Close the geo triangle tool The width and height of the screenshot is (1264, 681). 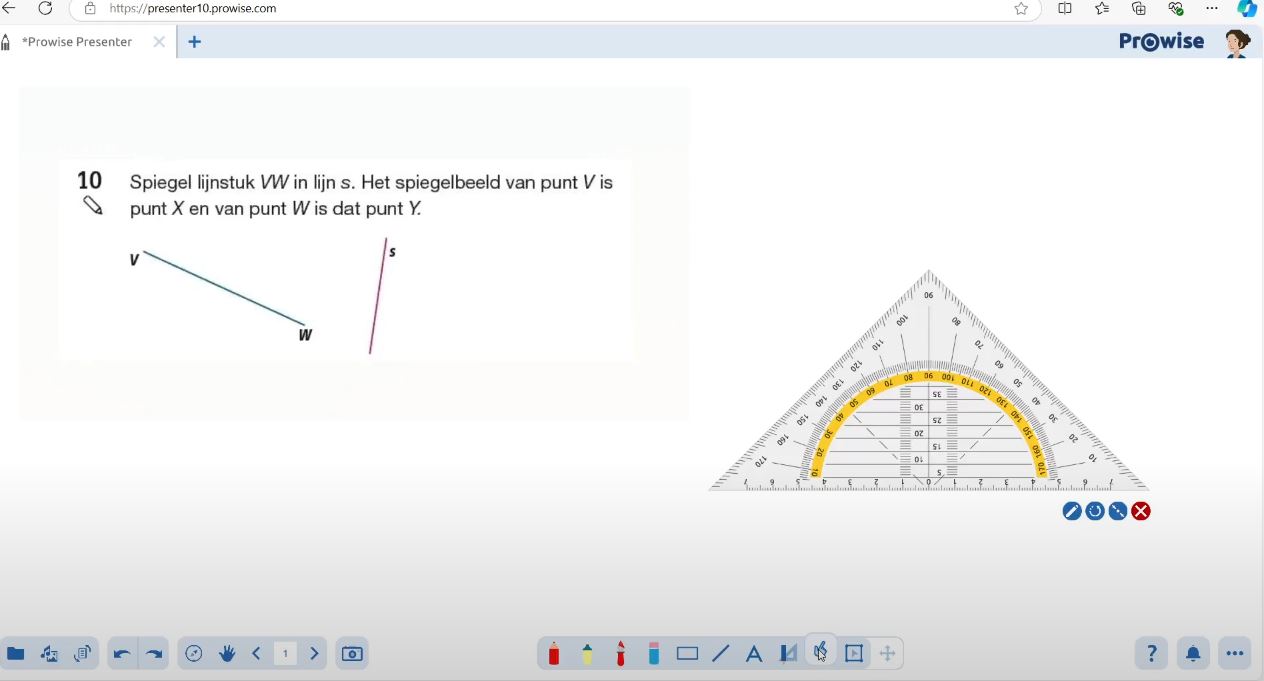1141,511
